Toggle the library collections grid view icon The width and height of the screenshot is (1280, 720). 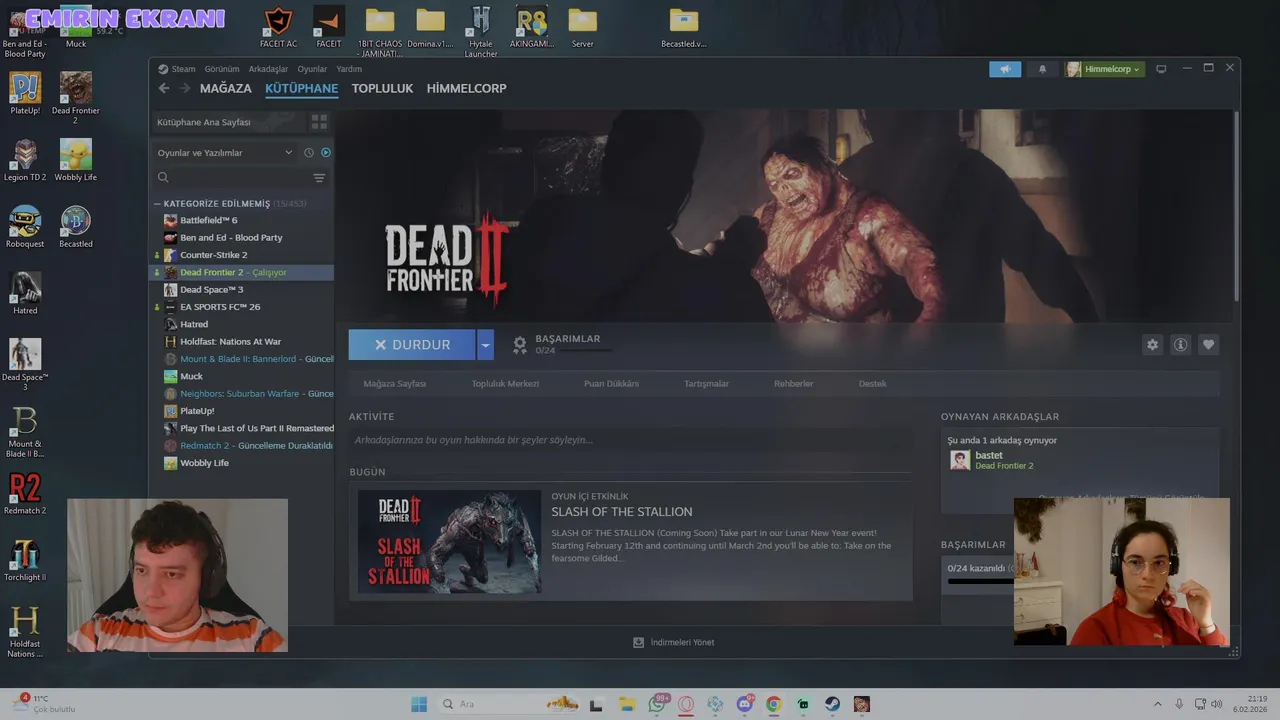[x=319, y=122]
